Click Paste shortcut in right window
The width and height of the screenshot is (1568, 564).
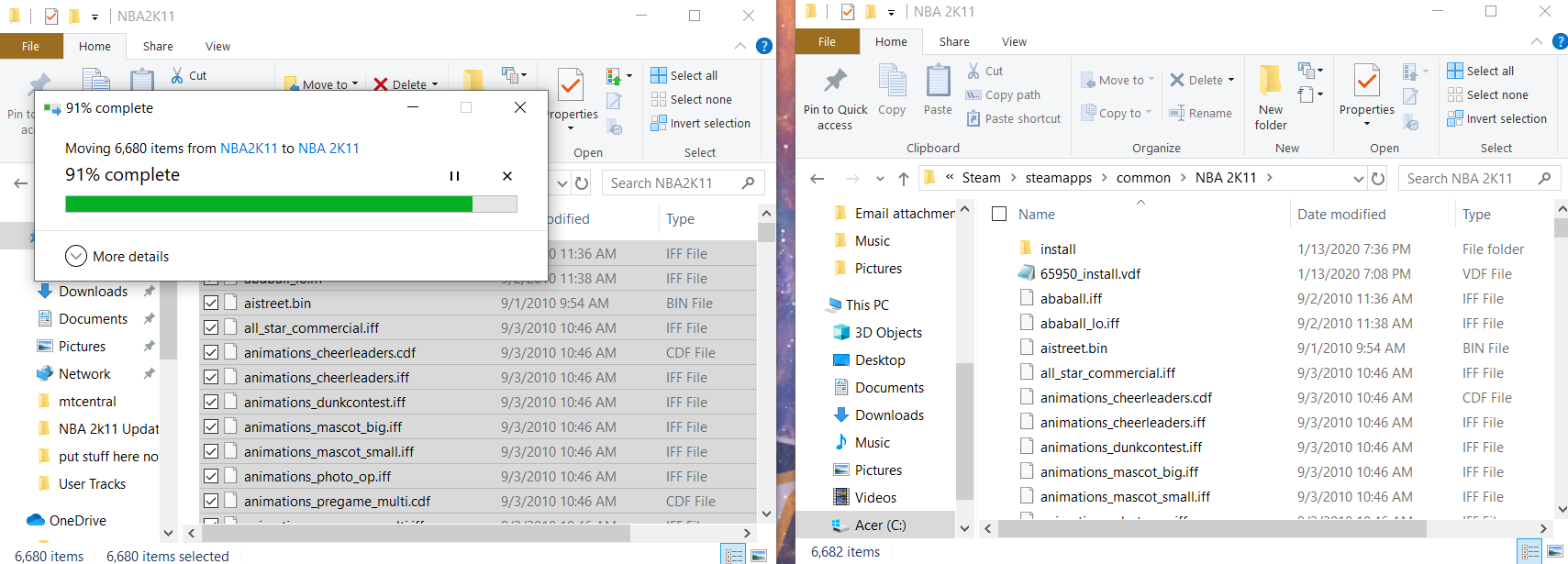pyautogui.click(x=1014, y=118)
